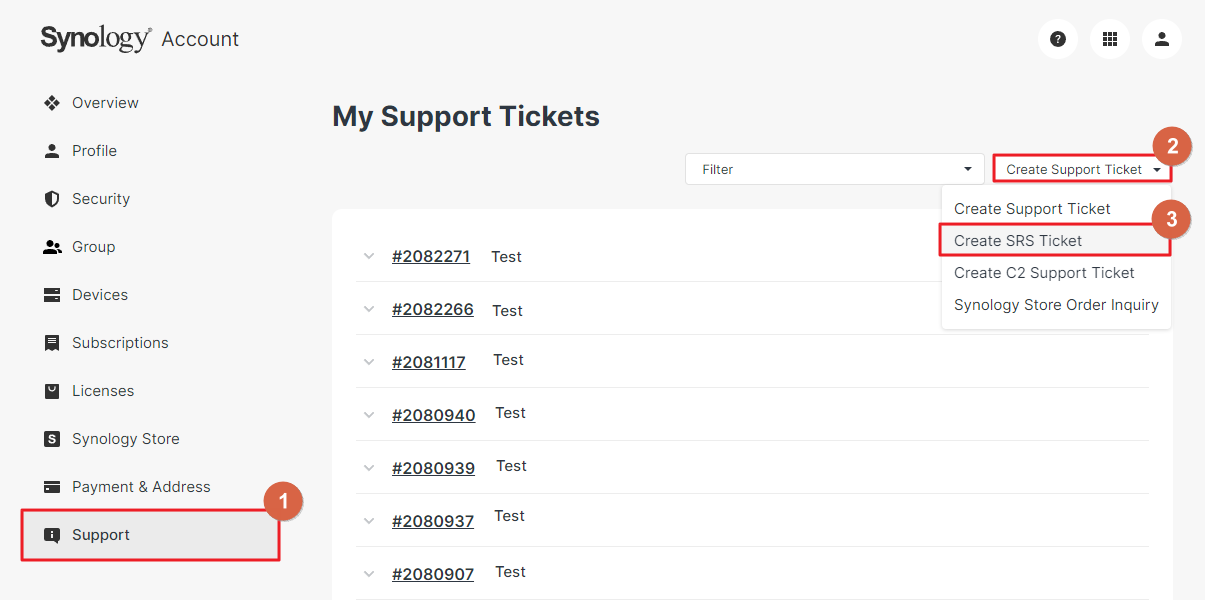The image size is (1205, 600).
Task: Click the Payment & Address card icon
Action: 52,487
